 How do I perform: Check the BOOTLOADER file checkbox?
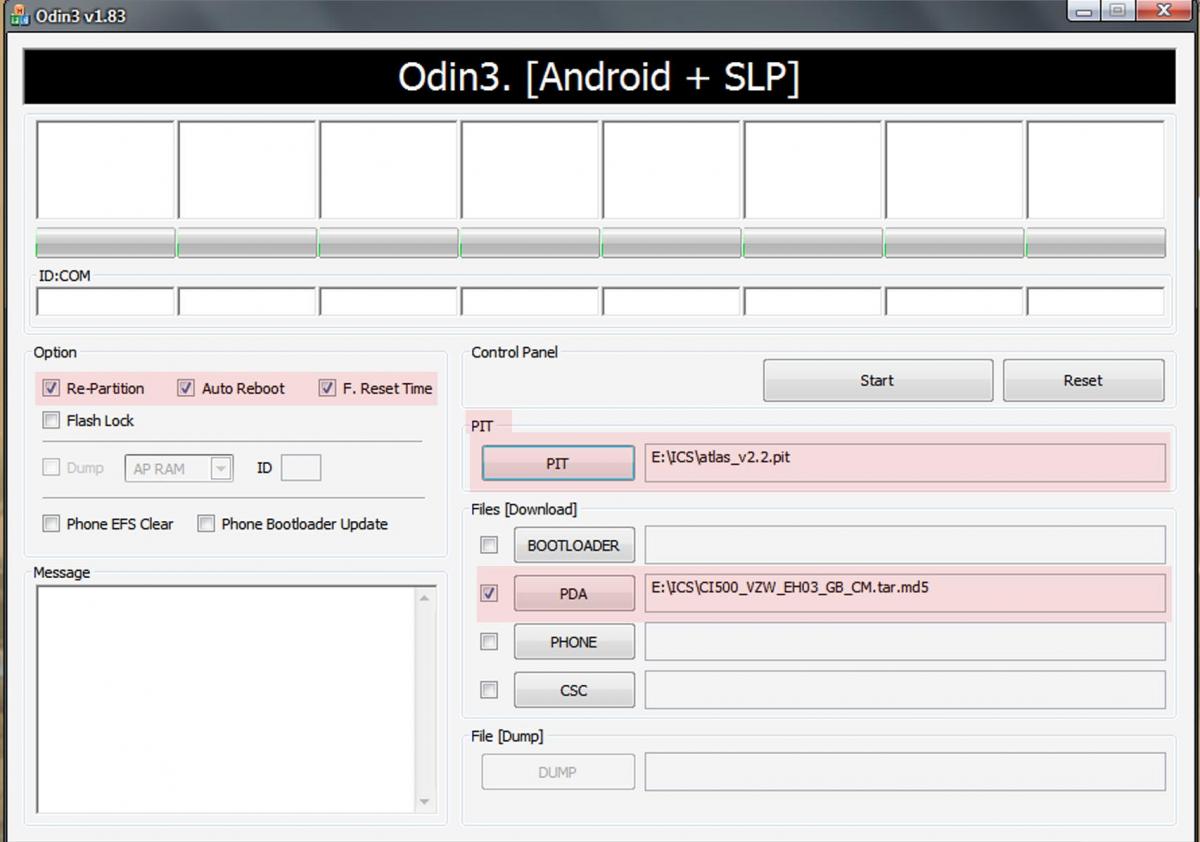click(x=489, y=545)
